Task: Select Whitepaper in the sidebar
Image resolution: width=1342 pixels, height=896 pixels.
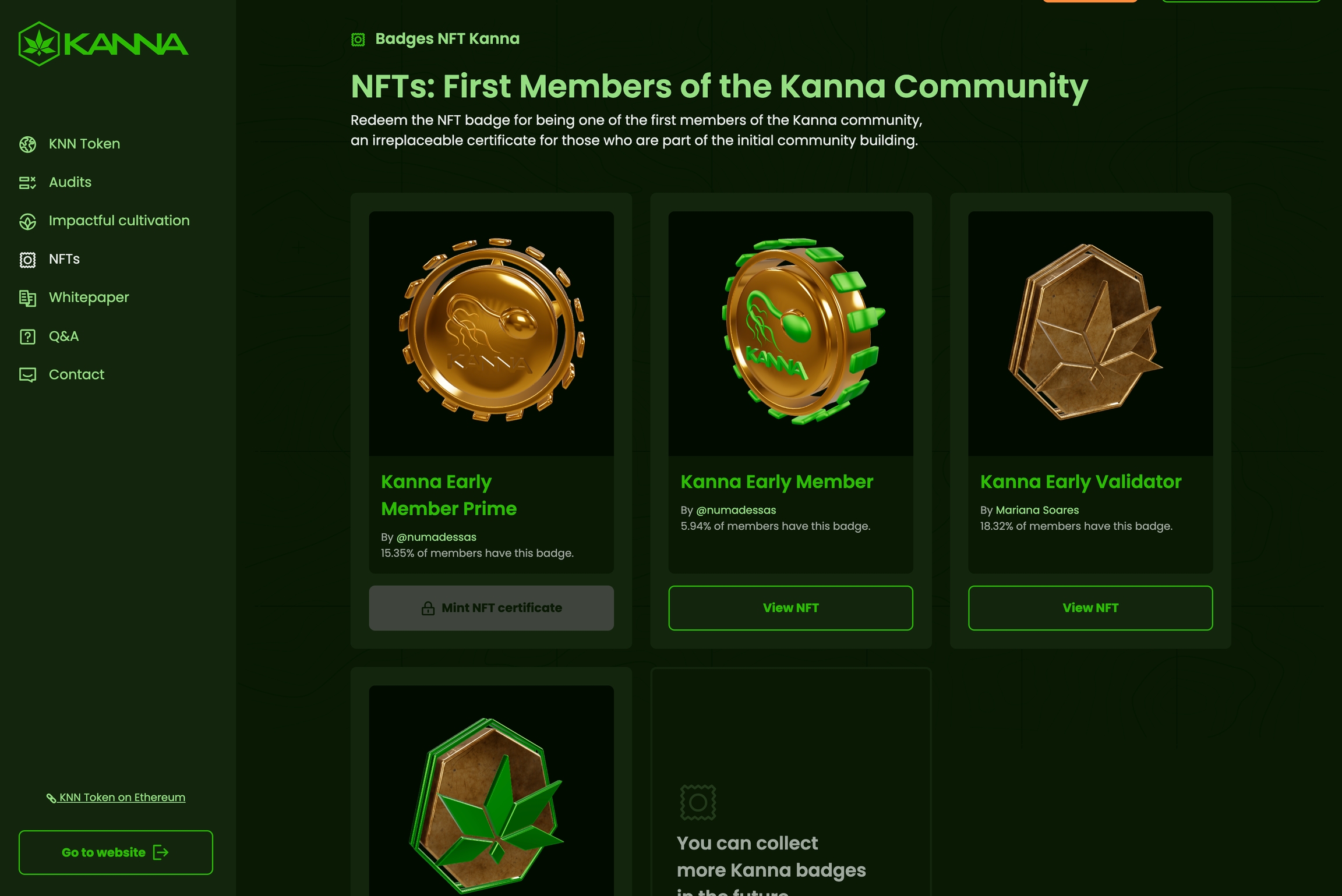Action: tap(89, 298)
